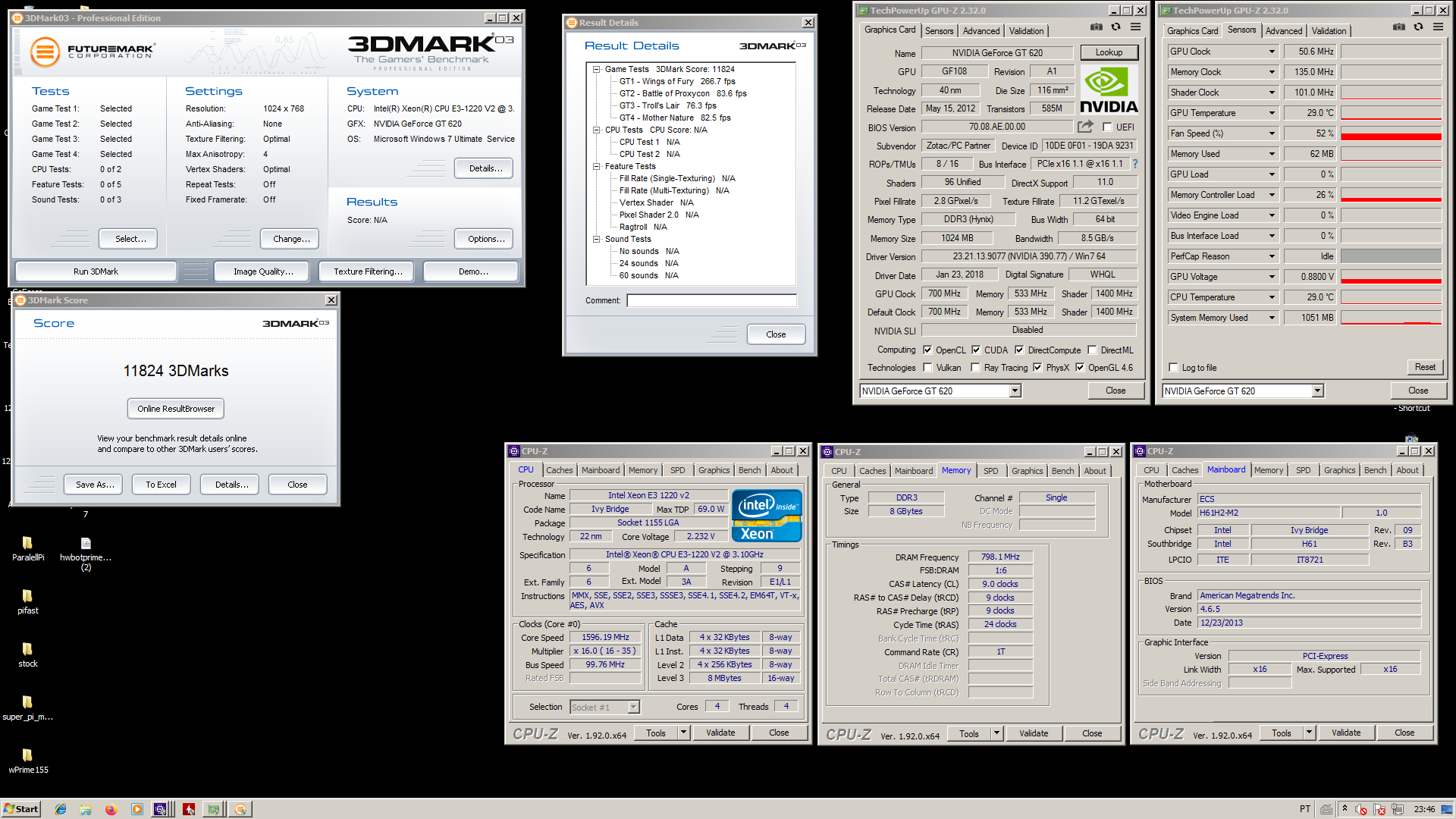Click the system tray clock
The height and width of the screenshot is (819, 1456).
coord(1424,809)
